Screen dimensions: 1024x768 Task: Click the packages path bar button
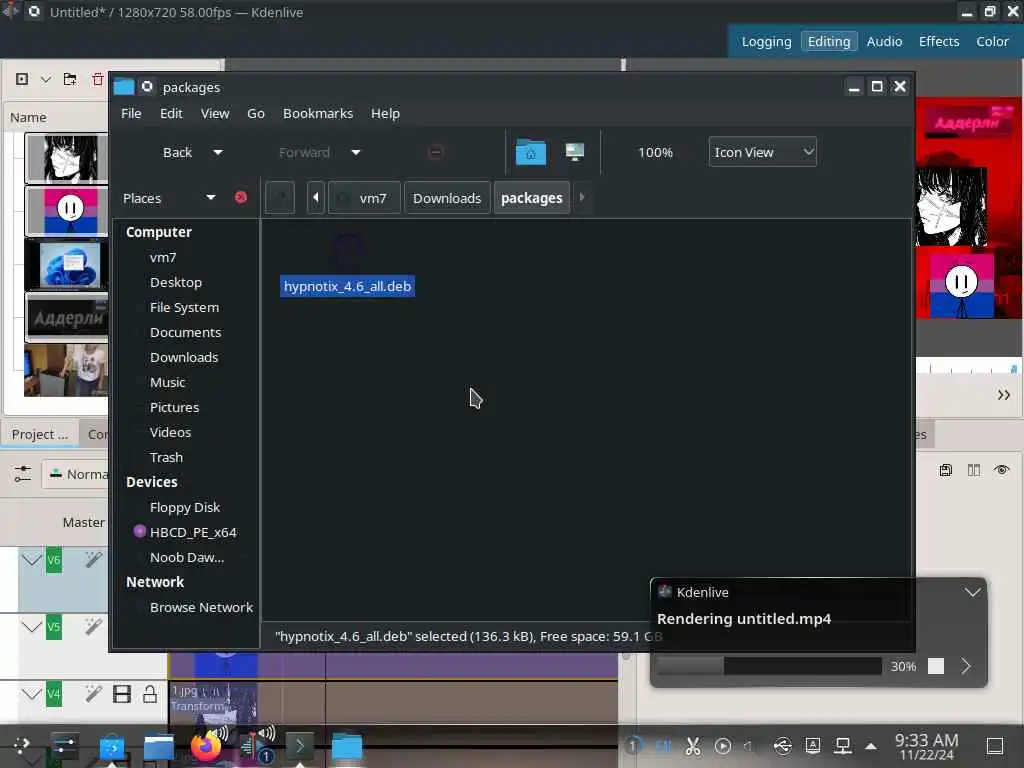[532, 198]
